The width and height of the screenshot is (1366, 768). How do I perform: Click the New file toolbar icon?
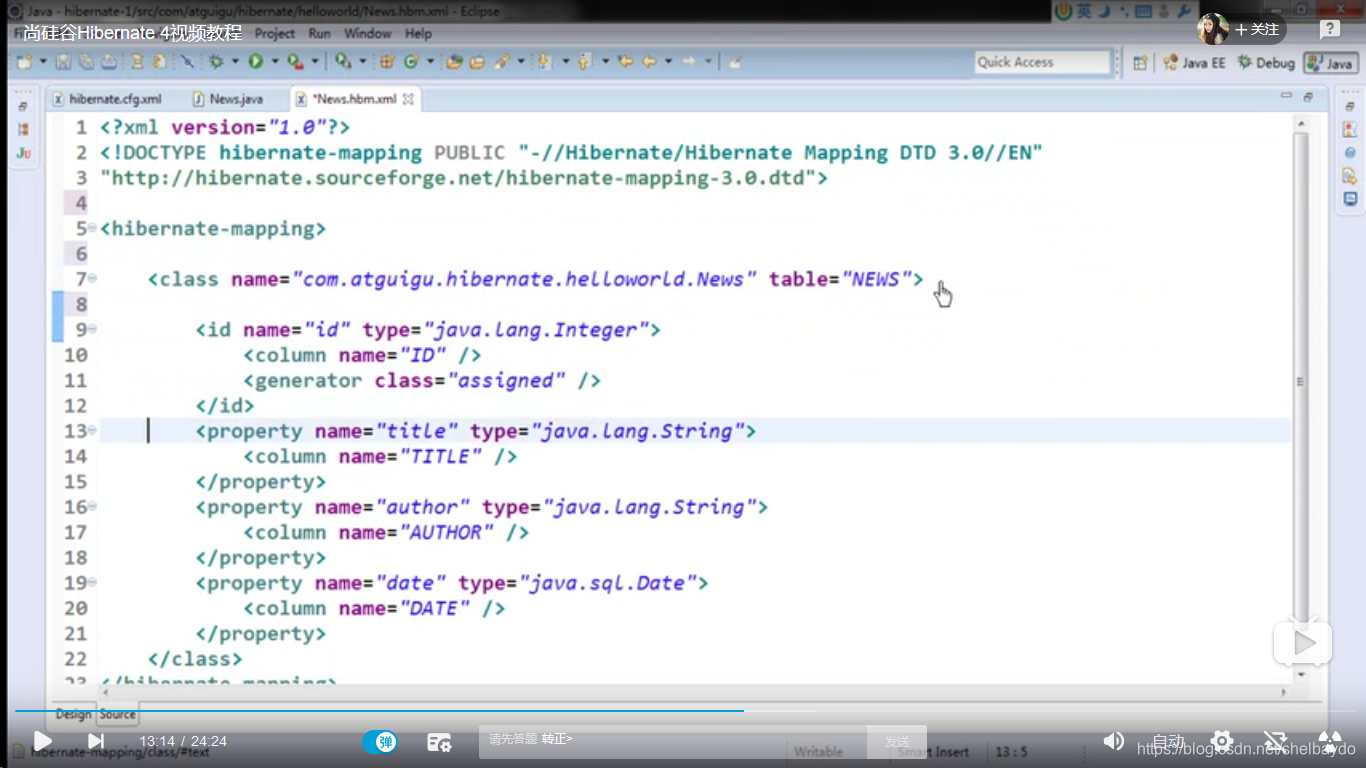[24, 62]
